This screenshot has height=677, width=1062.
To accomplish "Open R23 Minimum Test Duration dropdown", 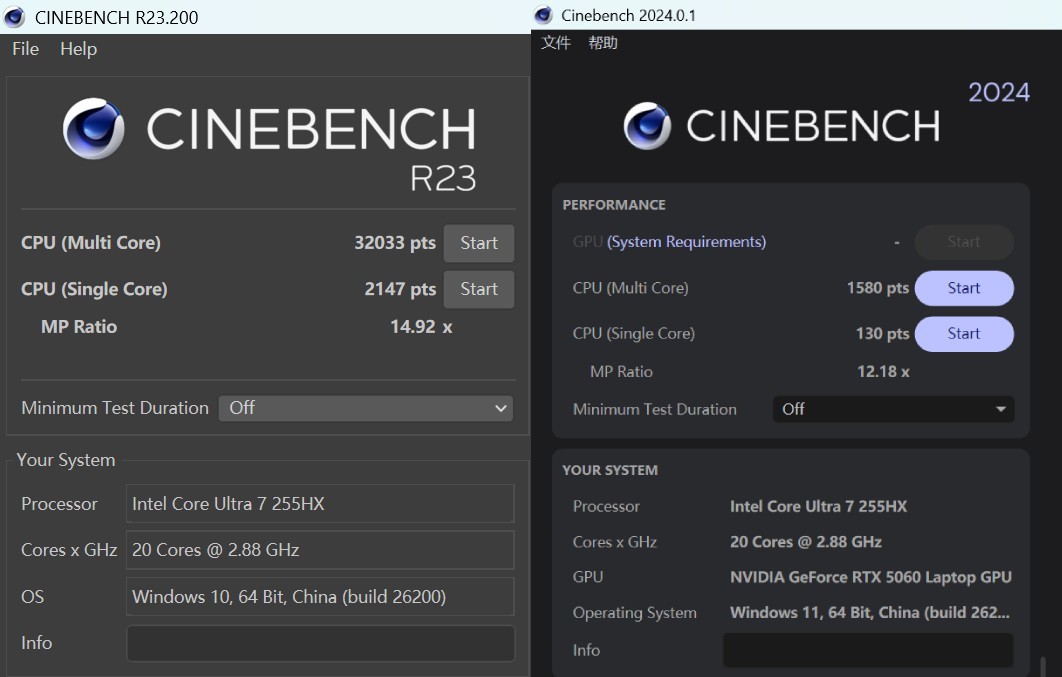I will click(366, 408).
